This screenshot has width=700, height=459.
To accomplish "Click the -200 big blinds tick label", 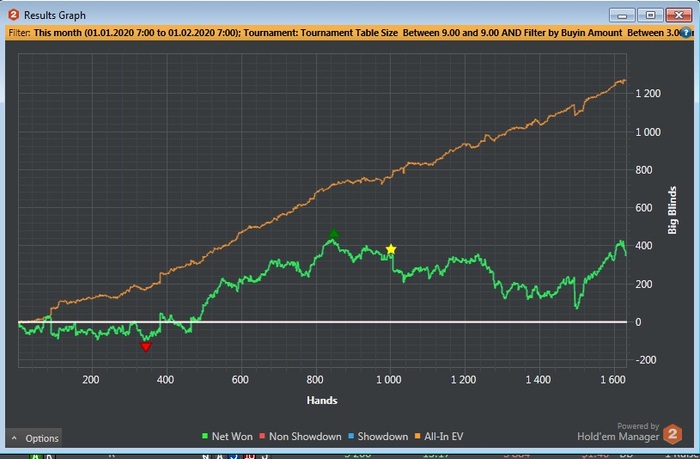I will click(x=646, y=360).
